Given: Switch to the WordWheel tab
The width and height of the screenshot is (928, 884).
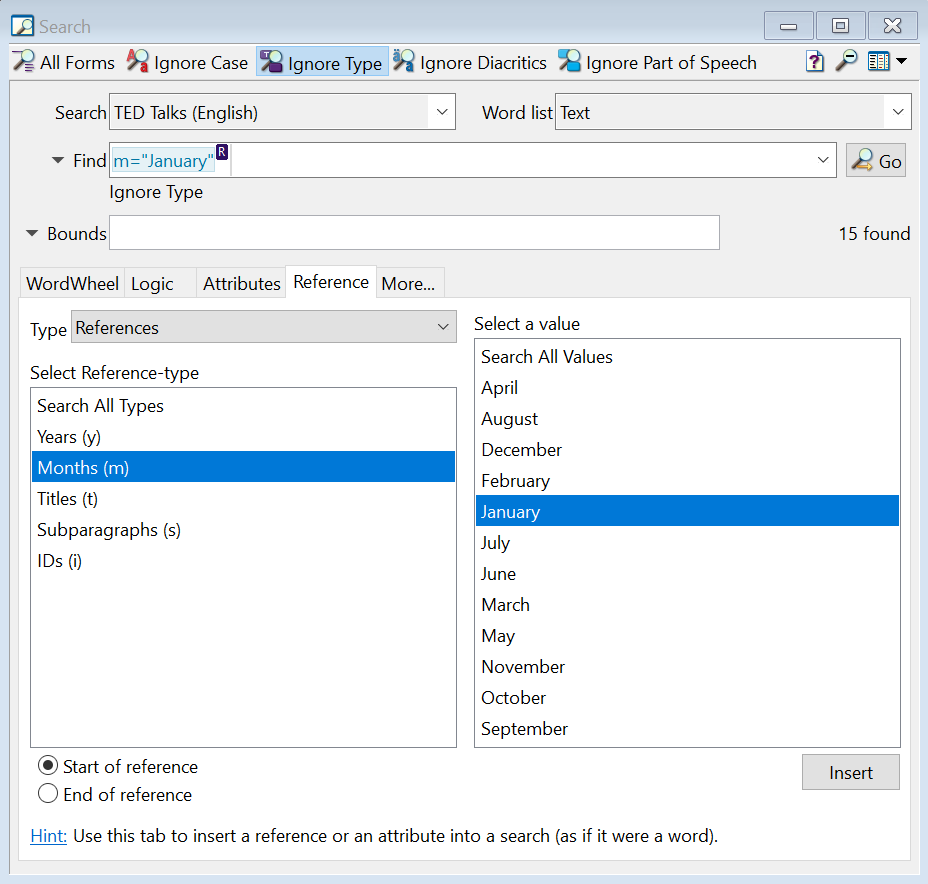Looking at the screenshot, I should point(72,284).
